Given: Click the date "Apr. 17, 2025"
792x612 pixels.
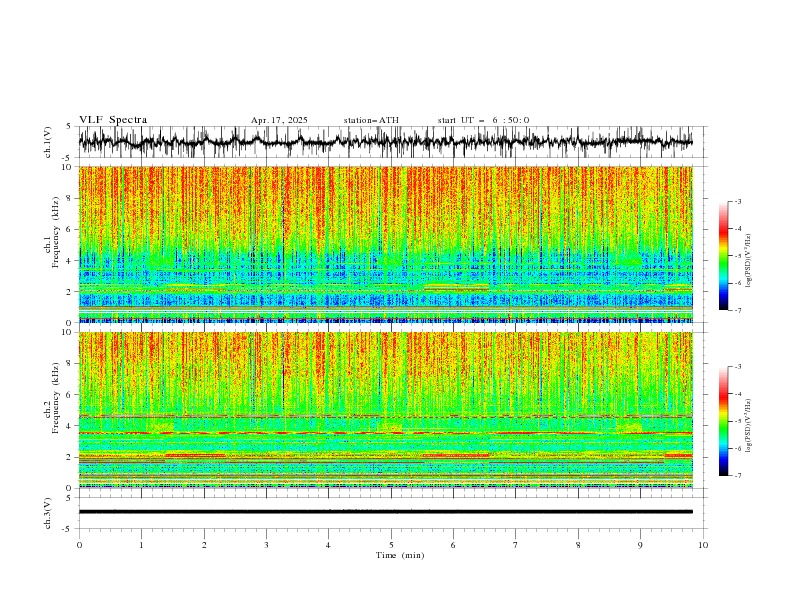Looking at the screenshot, I should pos(279,120).
